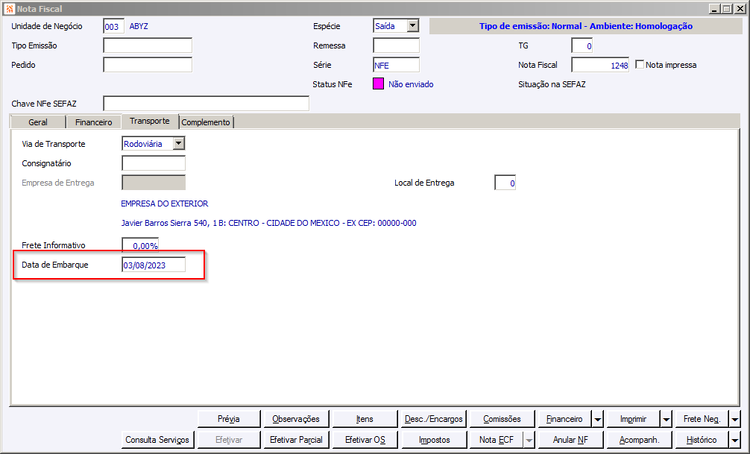Close the Nota Fiscal window

[x=739, y=9]
